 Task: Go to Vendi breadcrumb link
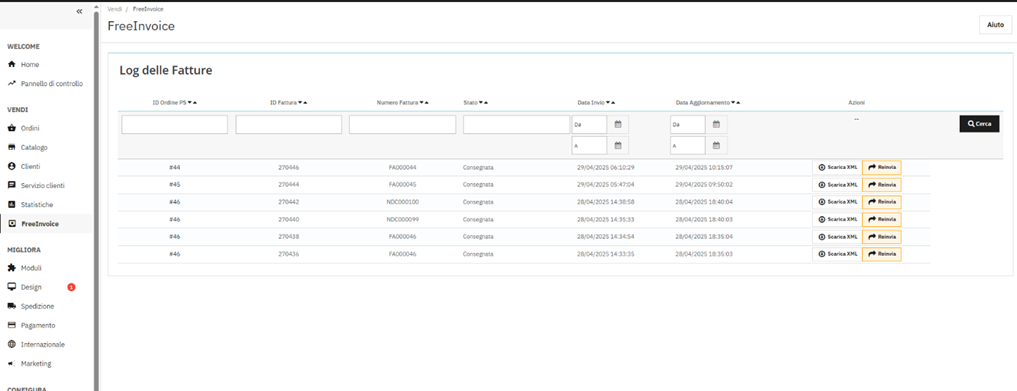(114, 9)
